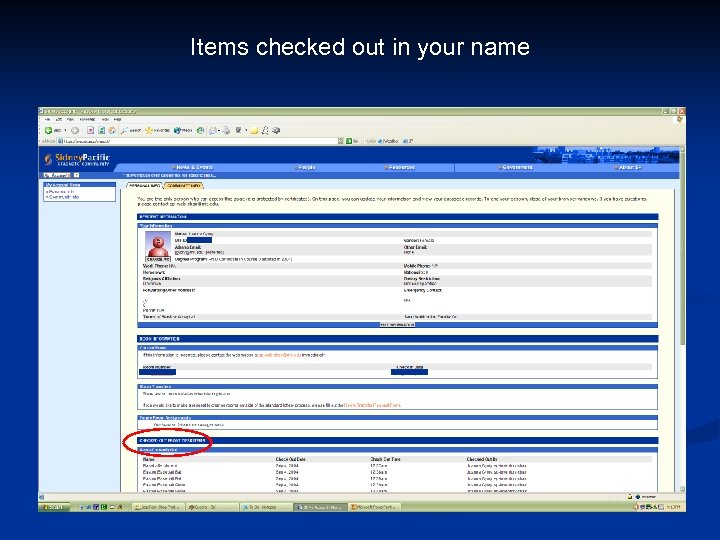The width and height of the screenshot is (720, 540).
Task: Open the View menu
Action: click(70, 119)
